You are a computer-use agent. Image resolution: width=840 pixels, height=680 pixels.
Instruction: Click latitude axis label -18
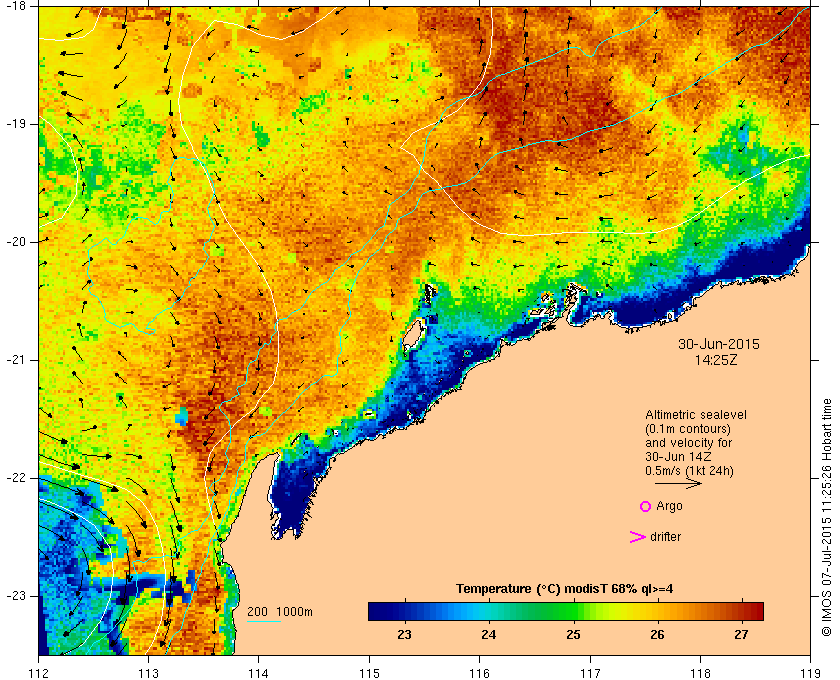pyautogui.click(x=14, y=5)
